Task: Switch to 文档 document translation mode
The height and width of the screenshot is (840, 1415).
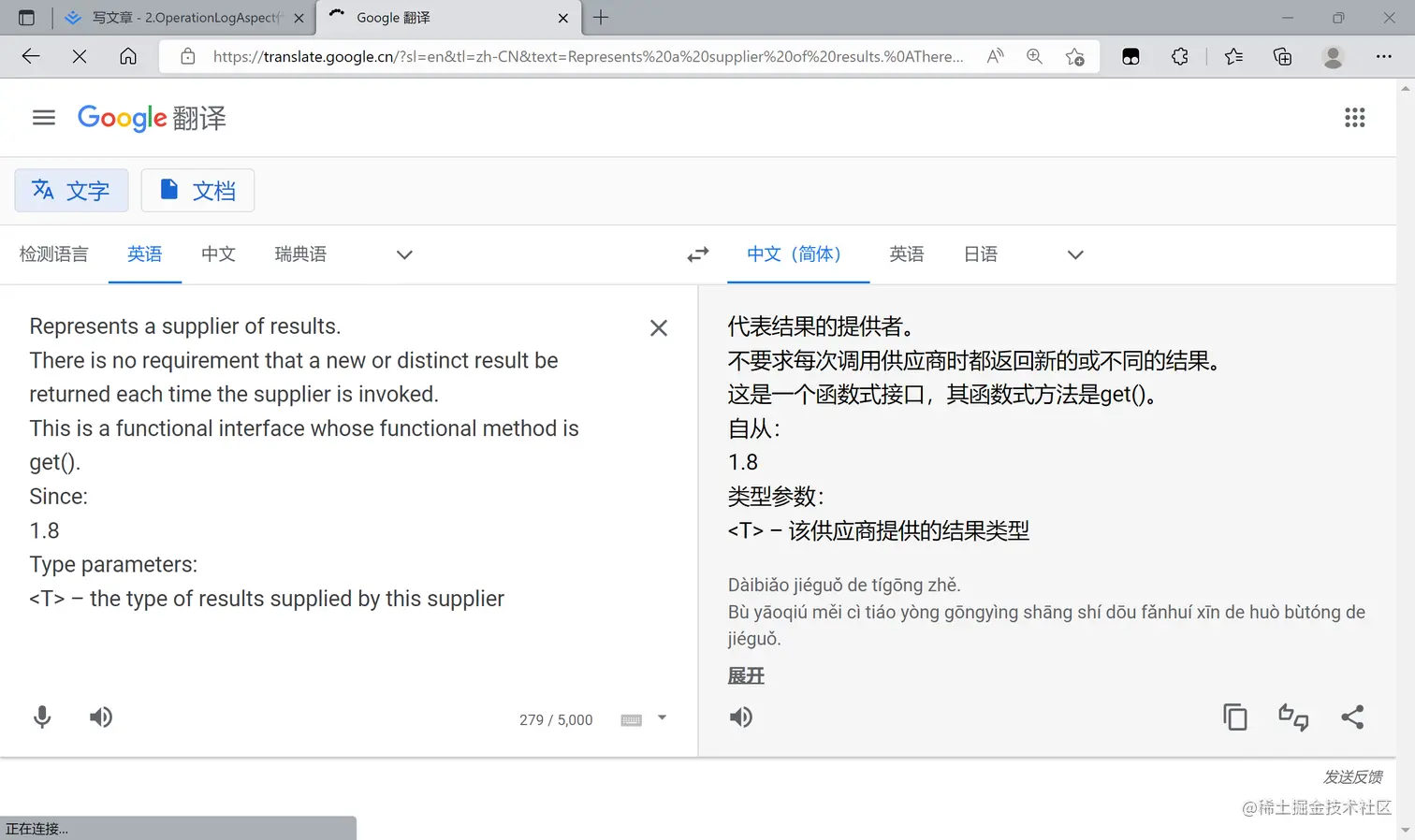Action: coord(197,191)
